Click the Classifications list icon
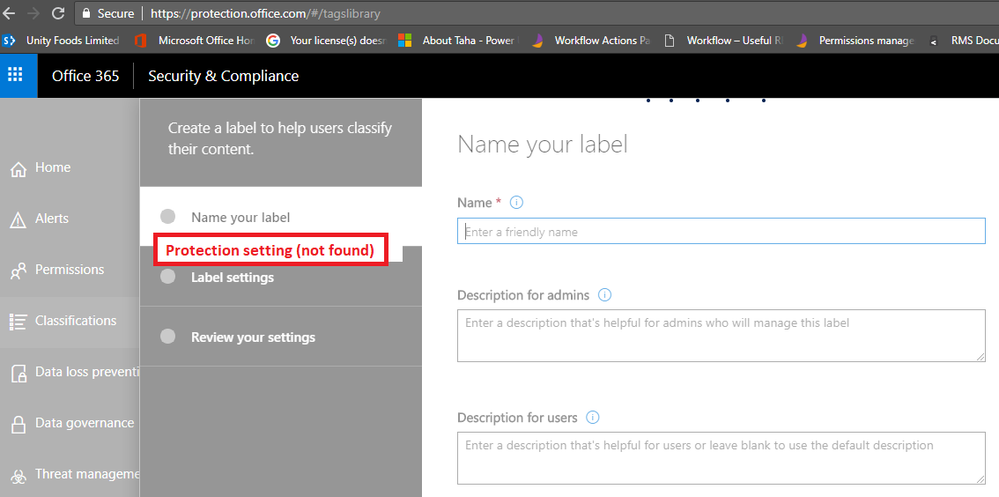The height and width of the screenshot is (497, 999). tap(18, 322)
